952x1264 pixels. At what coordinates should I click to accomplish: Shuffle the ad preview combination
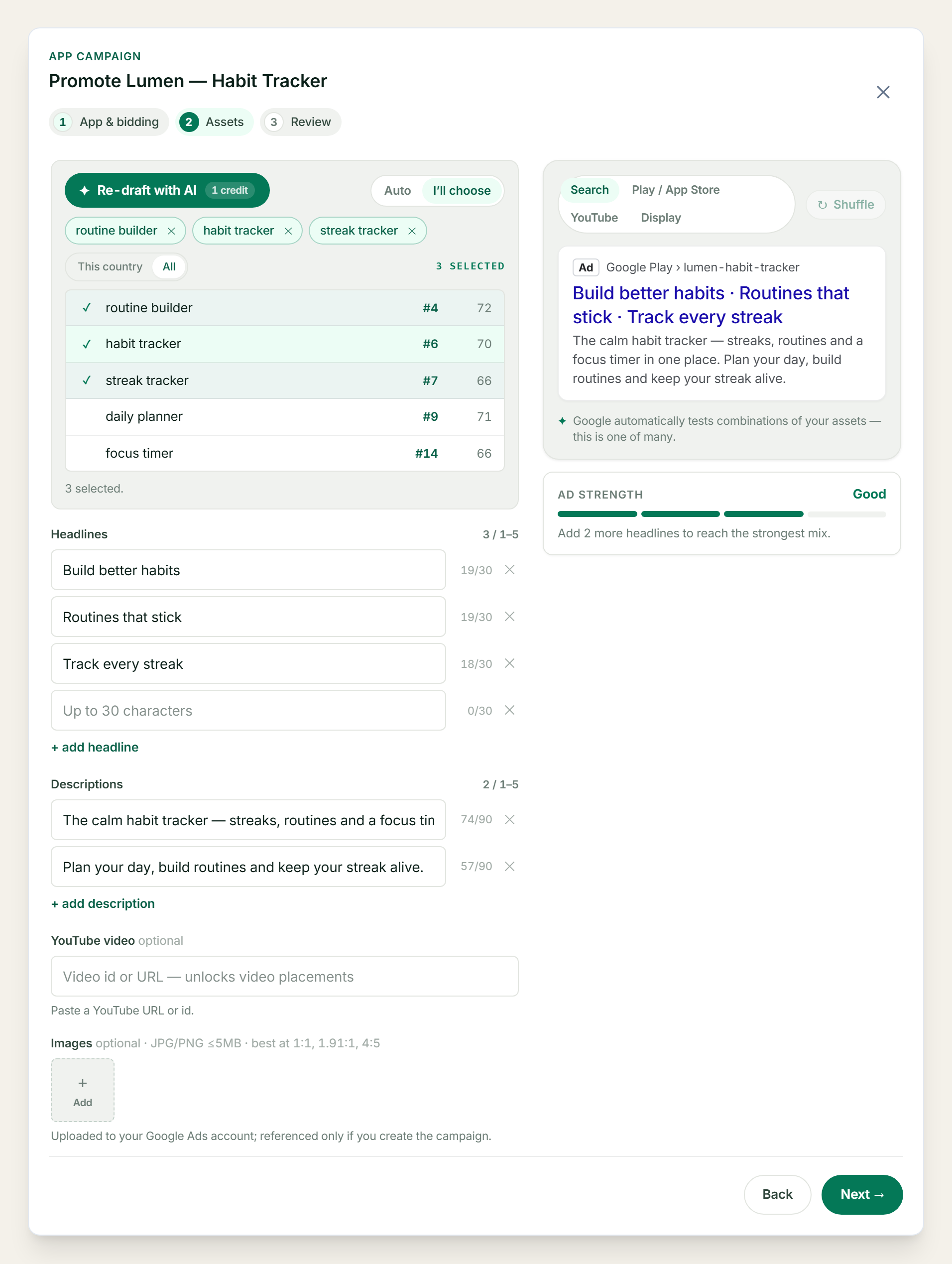point(845,205)
